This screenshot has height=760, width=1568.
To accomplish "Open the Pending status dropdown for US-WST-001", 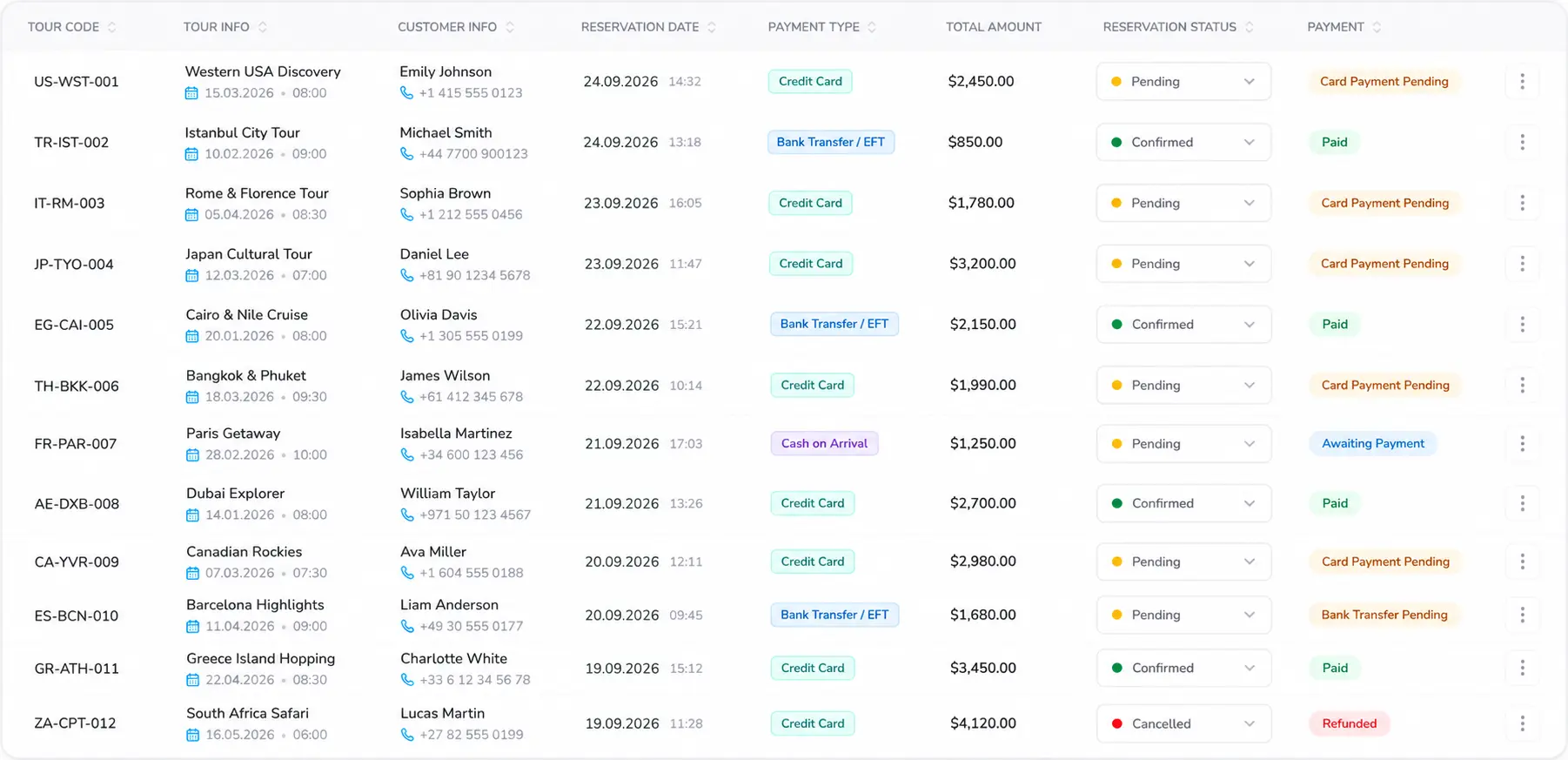I will point(1183,81).
